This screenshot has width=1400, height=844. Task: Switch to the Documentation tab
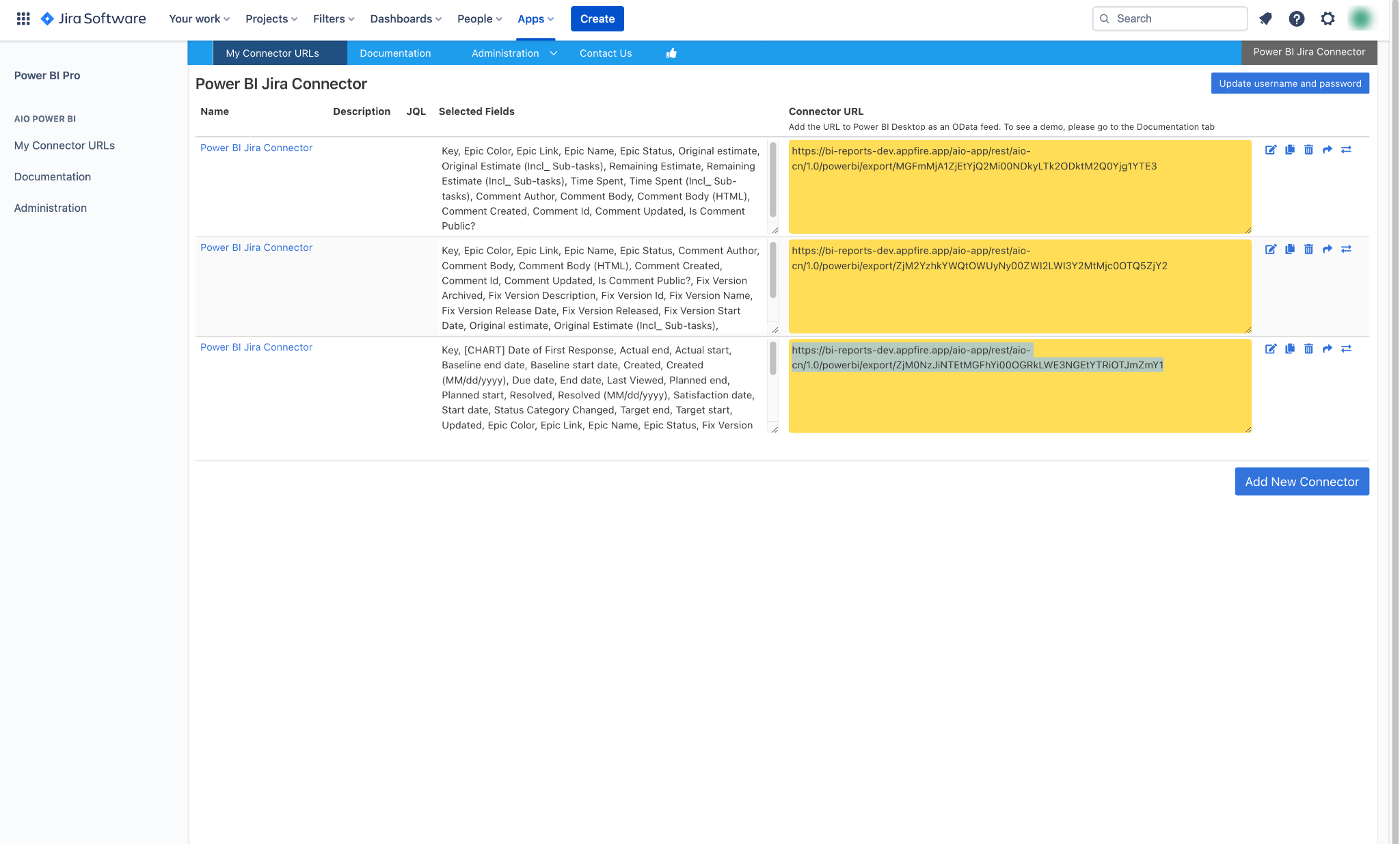tap(395, 53)
